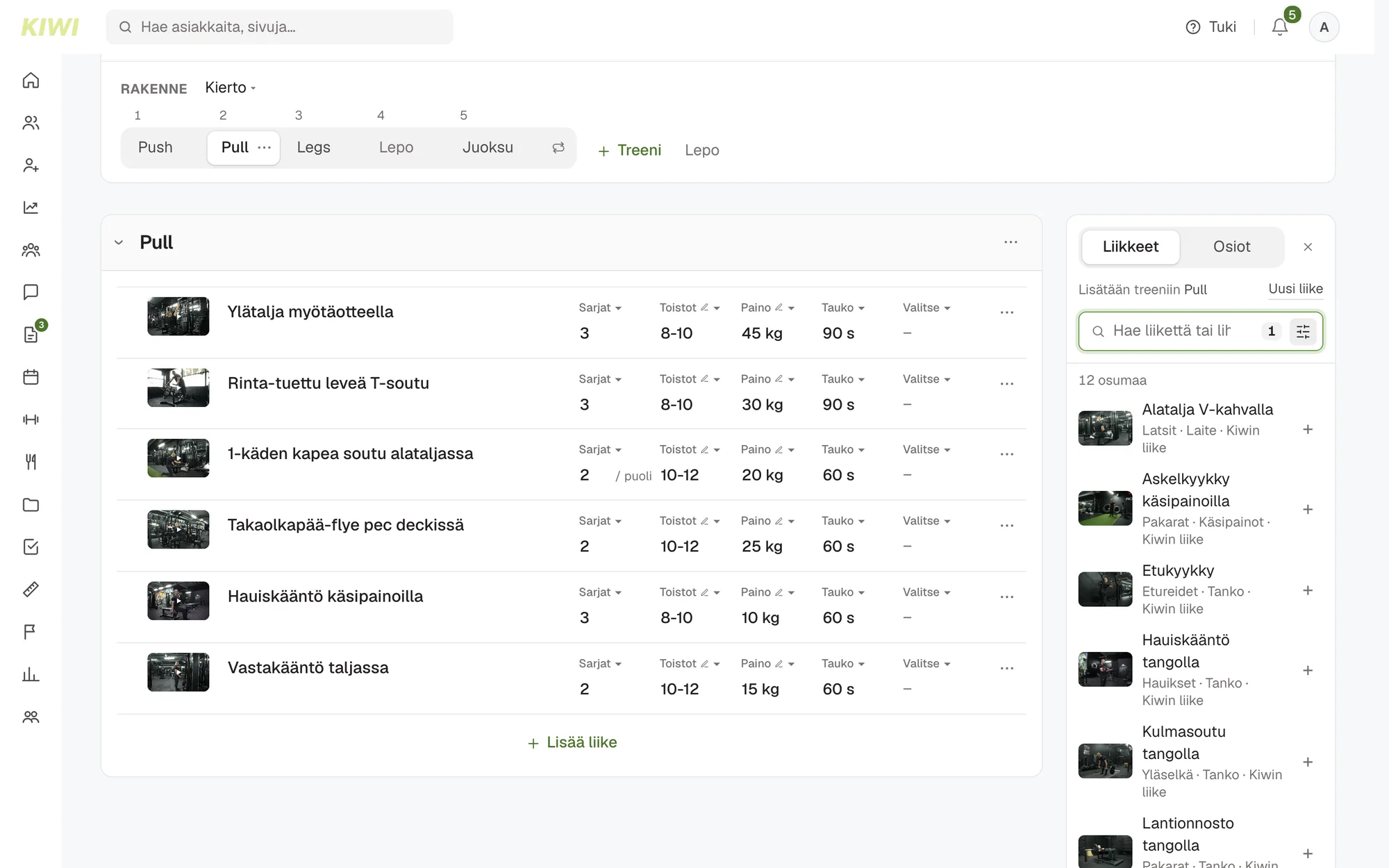Open the Kierto structure dropdown
Screen dimensions: 1389x868
[231, 87]
